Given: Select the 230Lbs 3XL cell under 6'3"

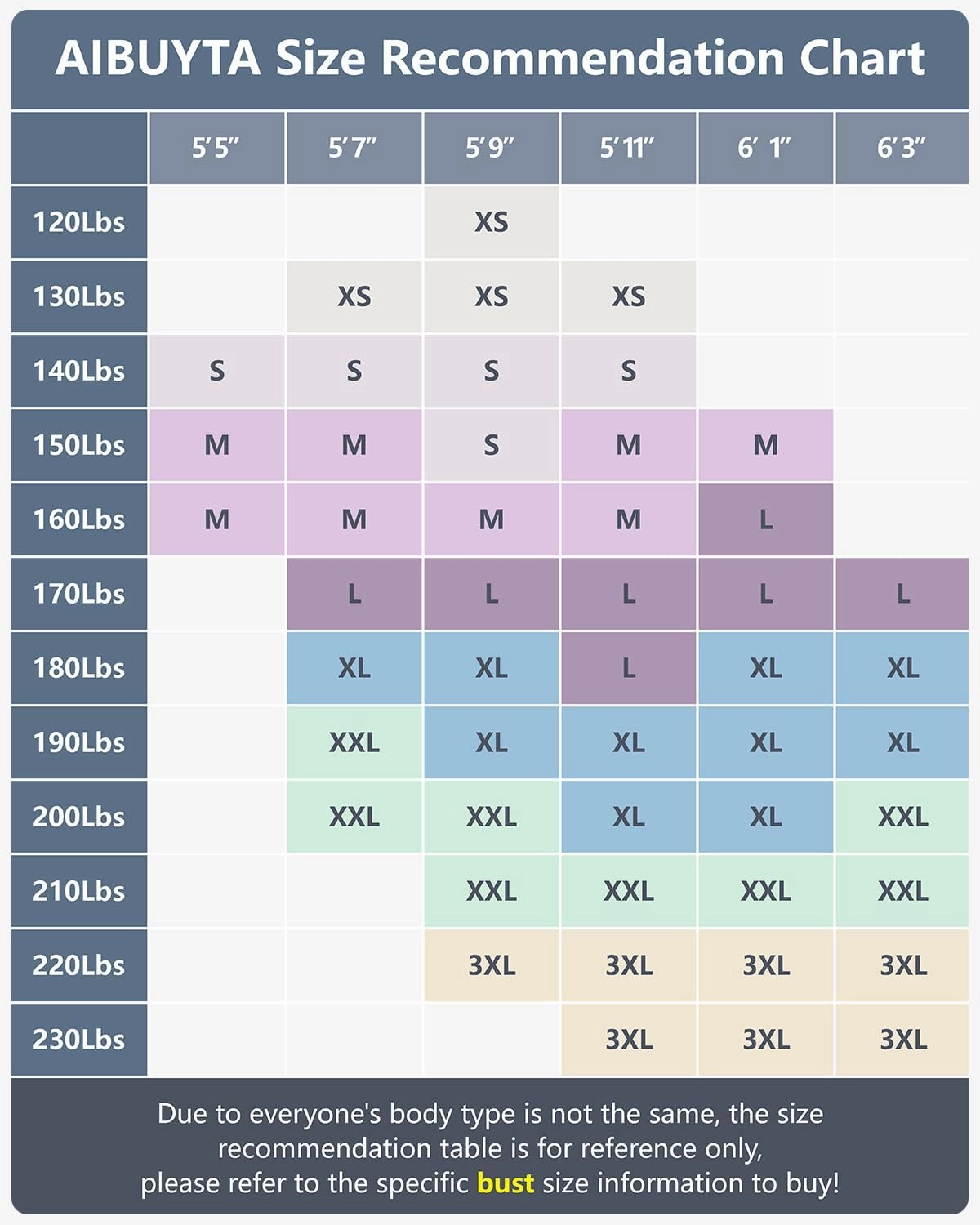Looking at the screenshot, I should tap(902, 1040).
